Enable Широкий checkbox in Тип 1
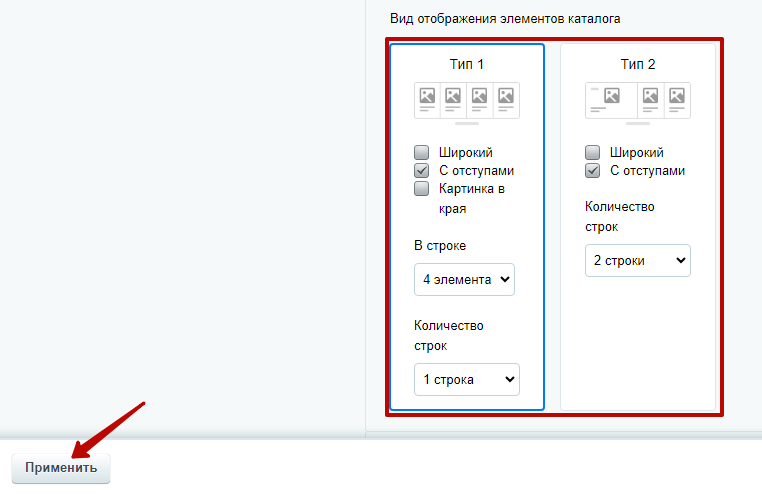 (421, 152)
